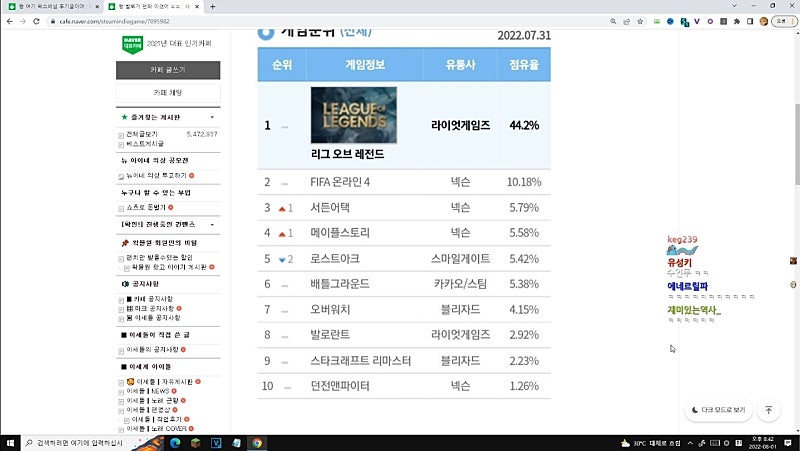
Task: Click the NAVER 대표카페 green badge
Action: click(132, 44)
